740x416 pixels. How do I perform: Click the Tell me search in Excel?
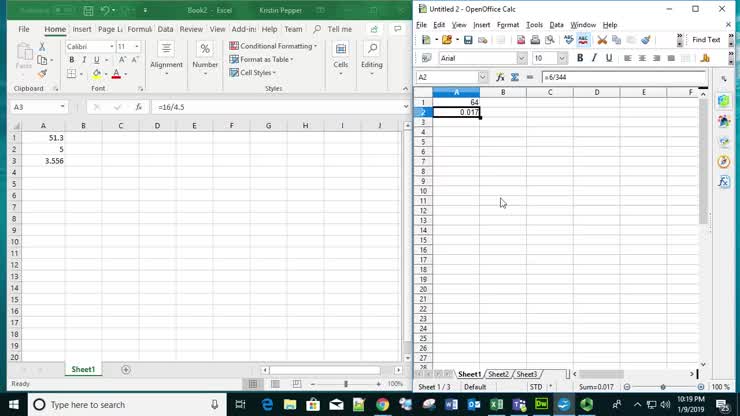(339, 29)
